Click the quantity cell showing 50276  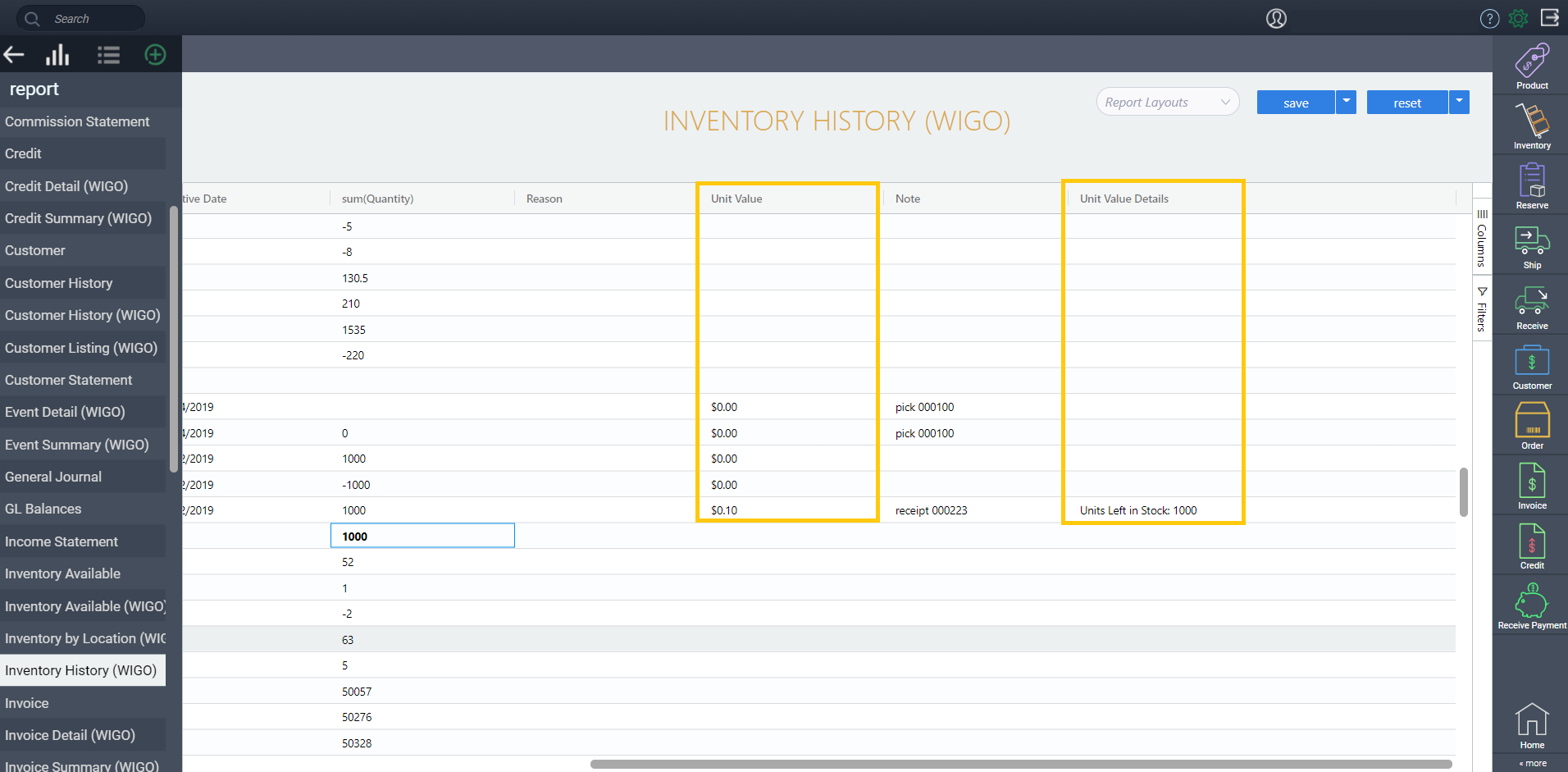(357, 717)
